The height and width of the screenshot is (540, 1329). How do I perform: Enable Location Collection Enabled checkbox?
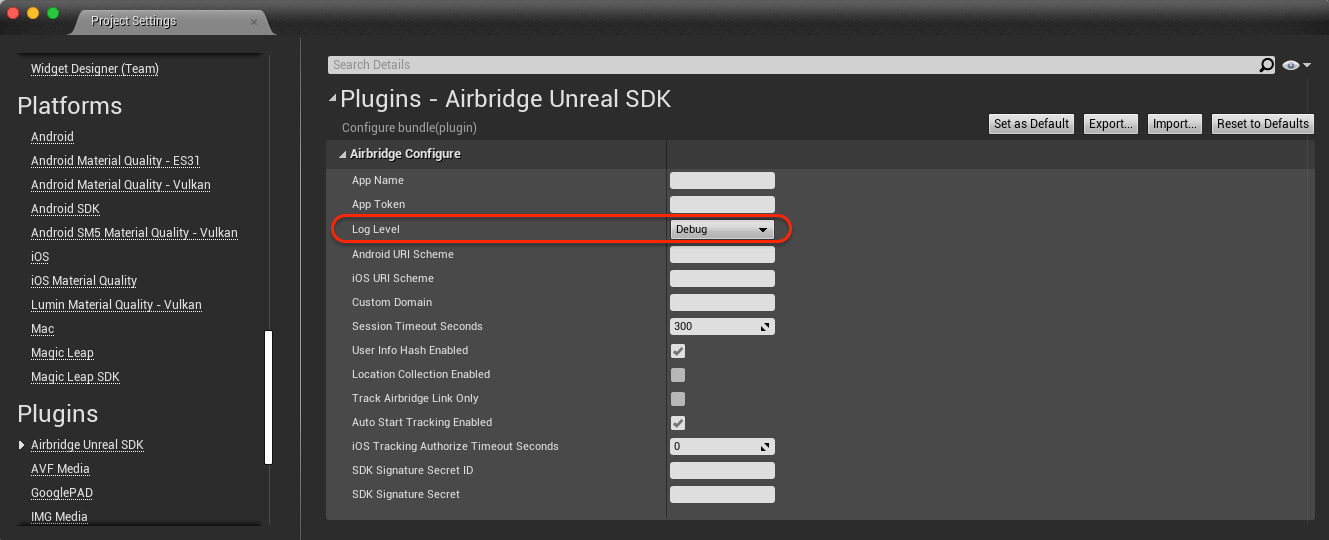(x=678, y=375)
